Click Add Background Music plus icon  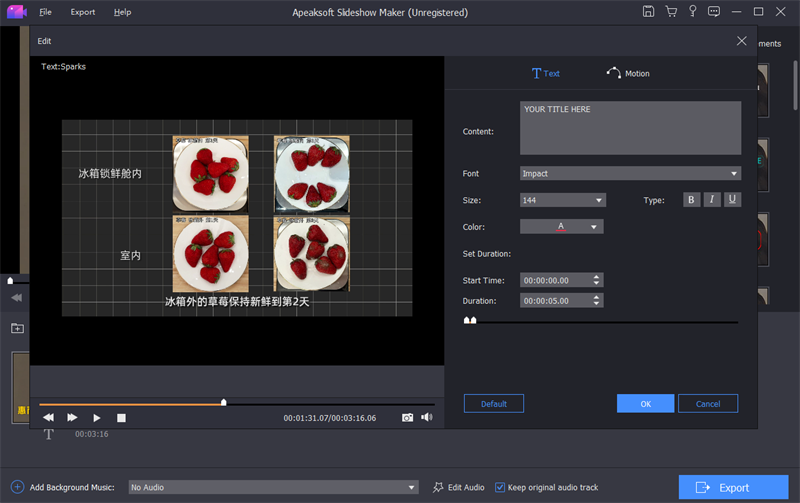click(x=17, y=487)
